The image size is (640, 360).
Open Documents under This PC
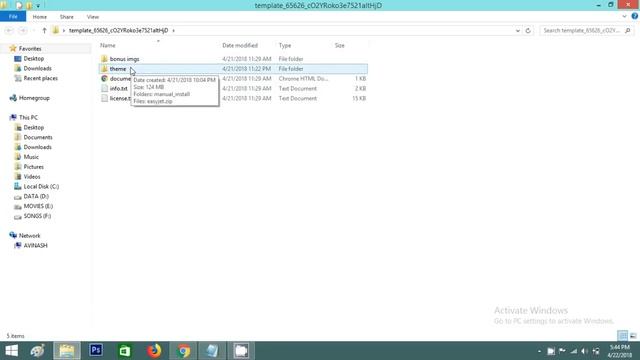pyautogui.click(x=38, y=137)
